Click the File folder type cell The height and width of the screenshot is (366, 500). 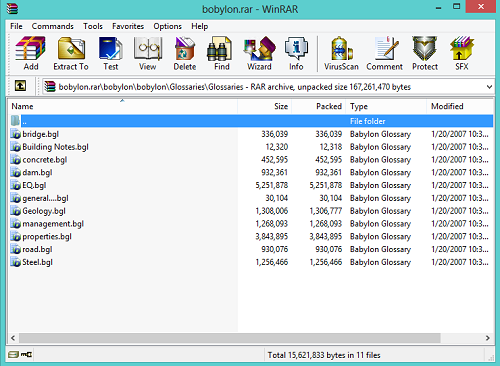pyautogui.click(x=368, y=121)
